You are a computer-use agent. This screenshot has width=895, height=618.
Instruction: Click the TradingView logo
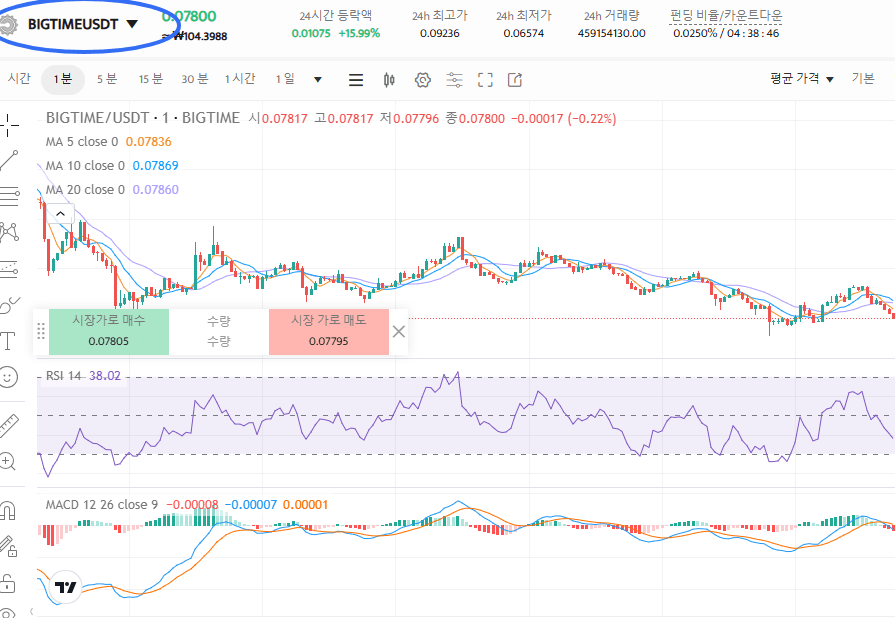pyautogui.click(x=66, y=587)
